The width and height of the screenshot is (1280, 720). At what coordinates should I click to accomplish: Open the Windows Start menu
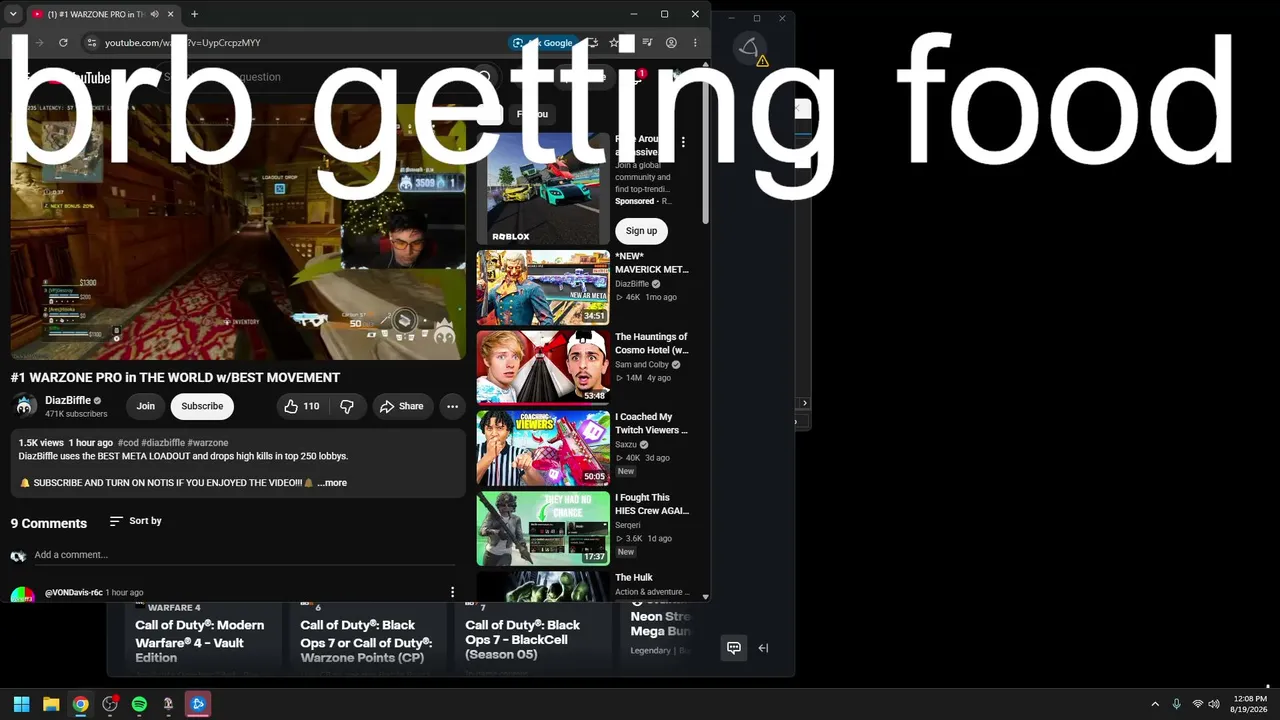[x=21, y=704]
